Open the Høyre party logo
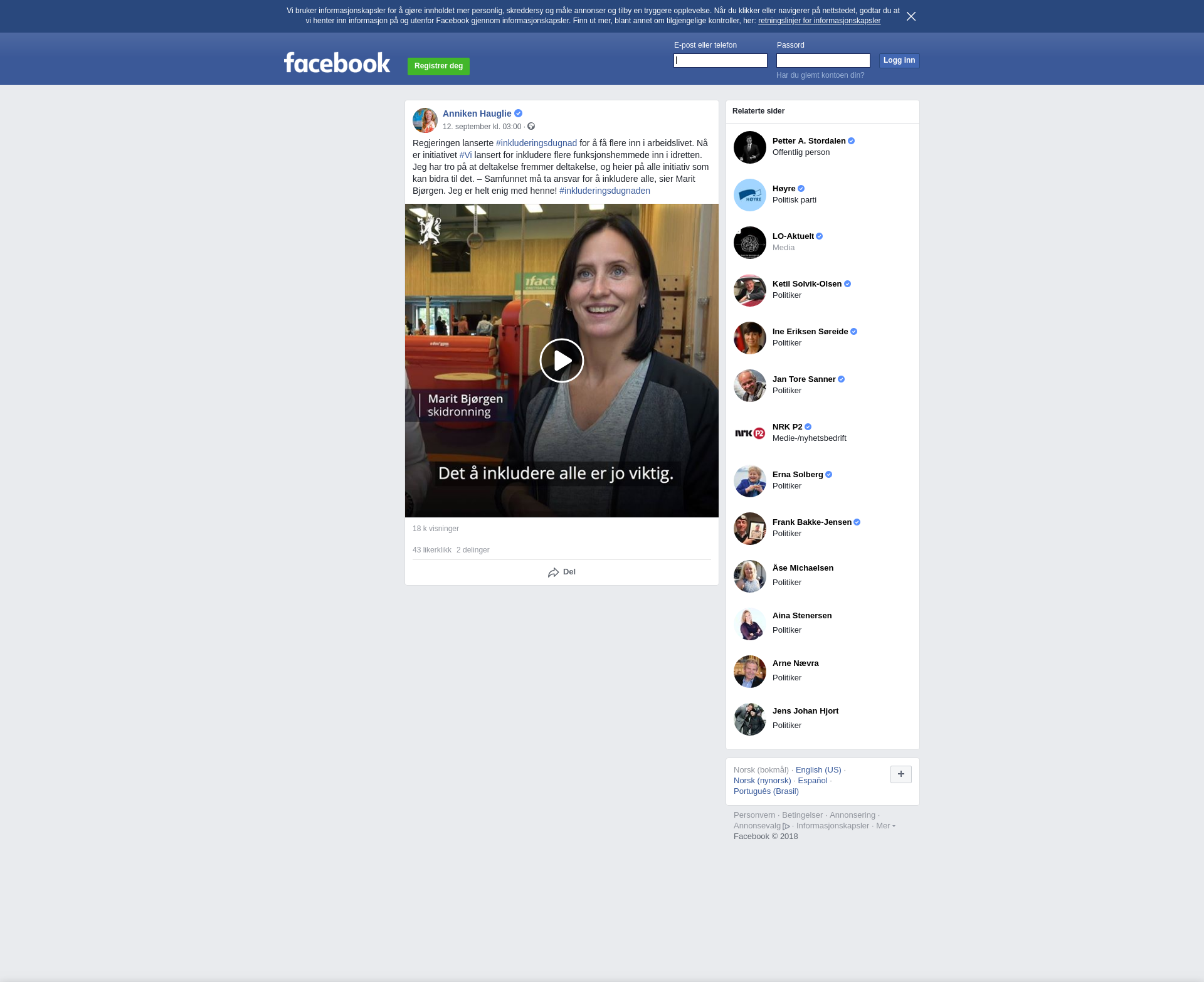This screenshot has width=1204, height=982. 749,195
